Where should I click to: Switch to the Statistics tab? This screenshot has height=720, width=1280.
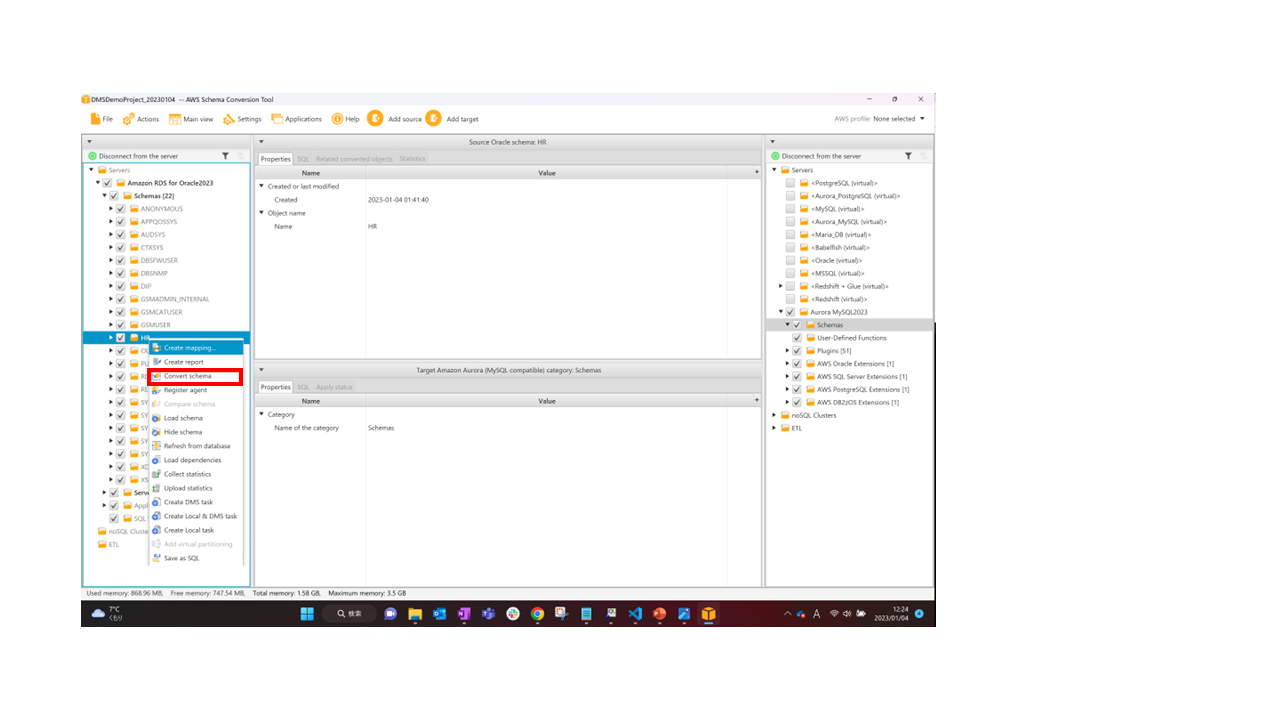coord(412,159)
